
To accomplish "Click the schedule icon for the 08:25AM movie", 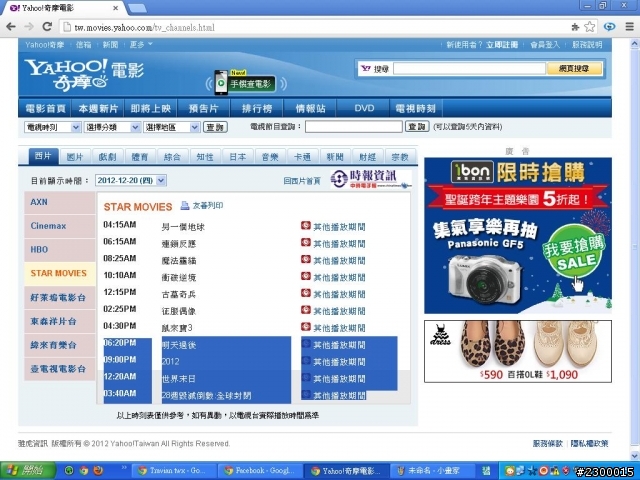I will 306,259.
